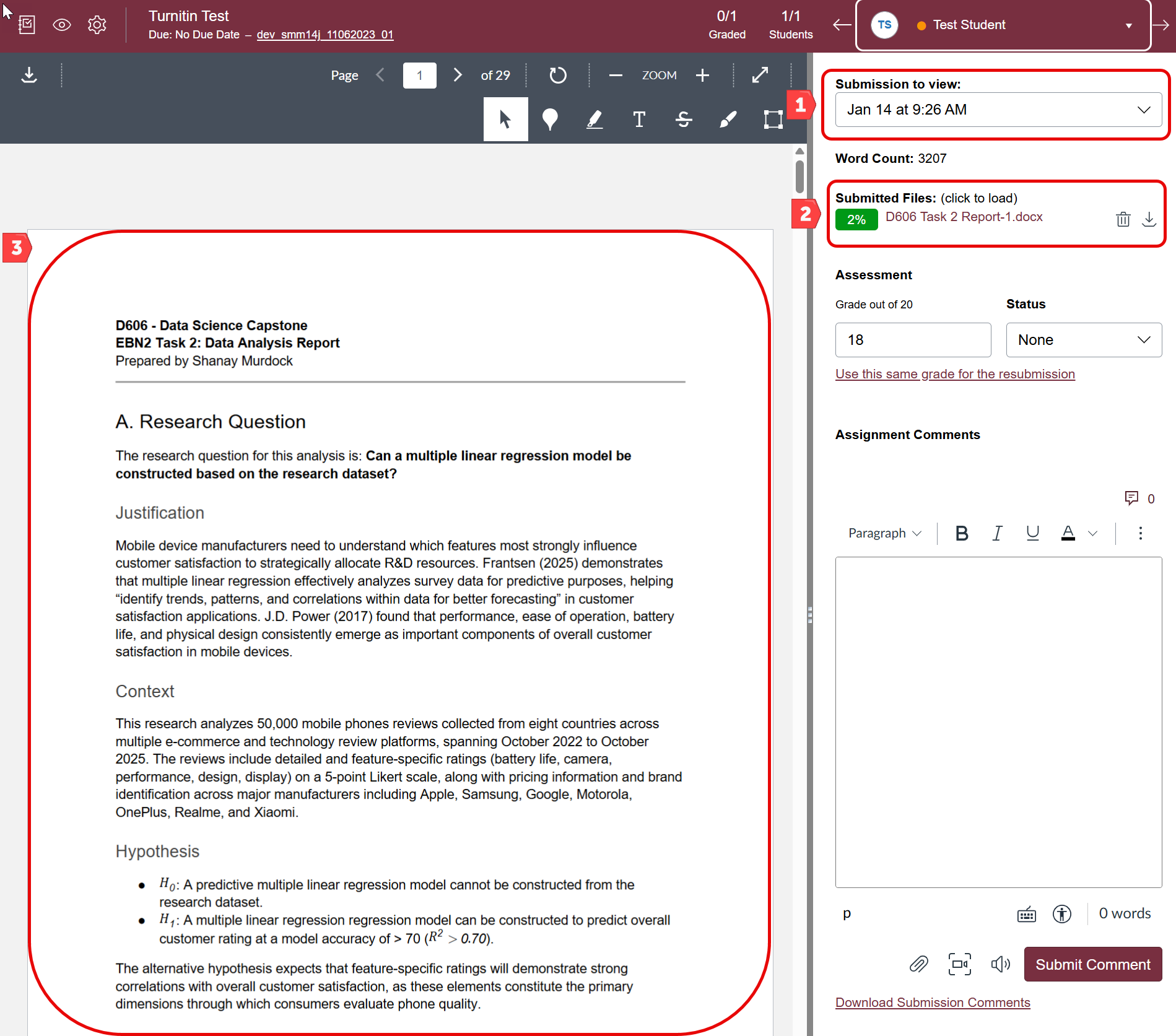Open the Submission to view dropdown
Viewport: 1176px width, 1036px height.
click(x=998, y=110)
